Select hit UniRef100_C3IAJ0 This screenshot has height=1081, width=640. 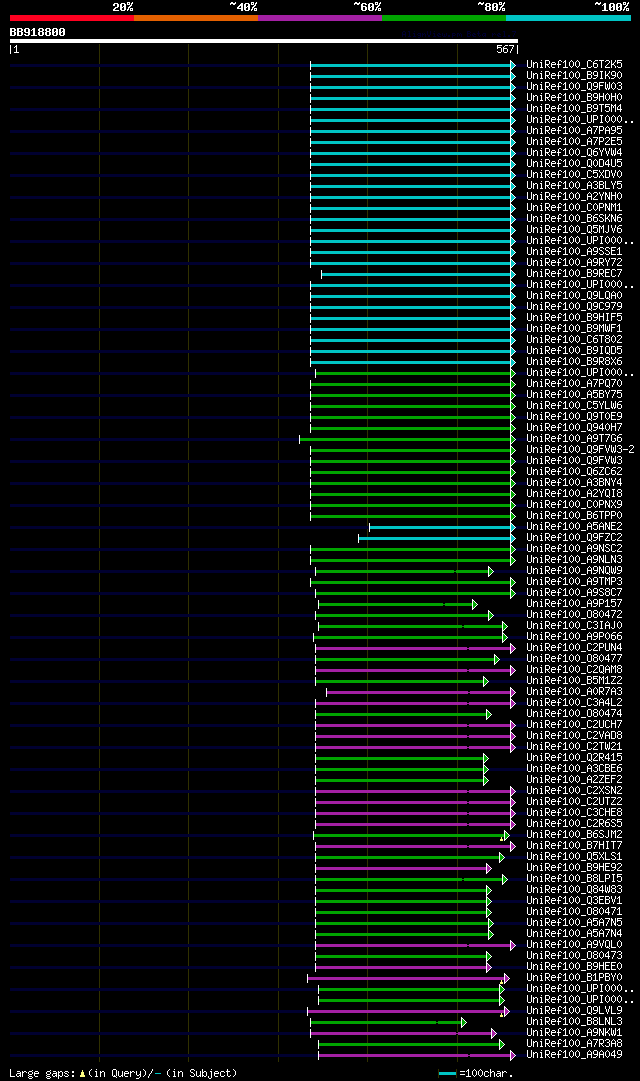574,627
